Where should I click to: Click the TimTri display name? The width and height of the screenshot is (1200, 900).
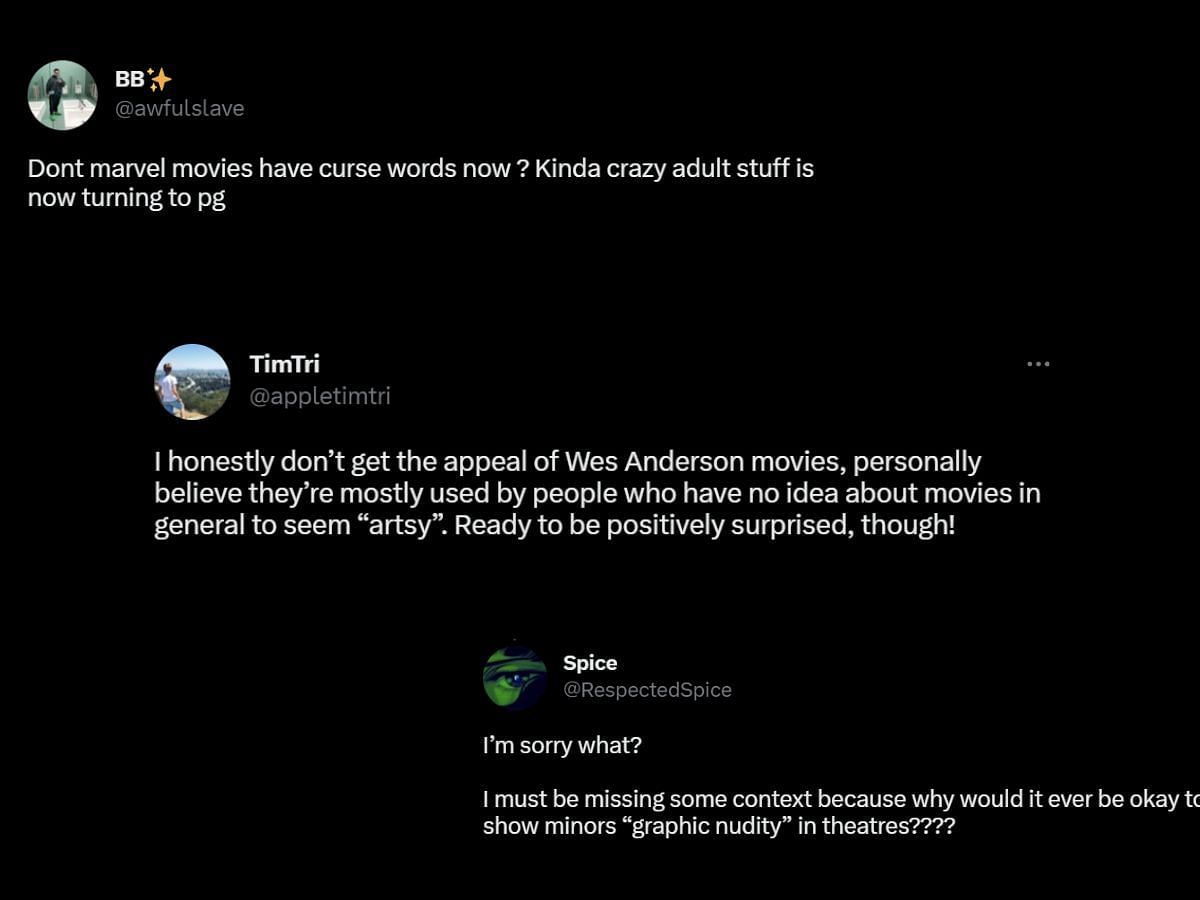tap(284, 364)
